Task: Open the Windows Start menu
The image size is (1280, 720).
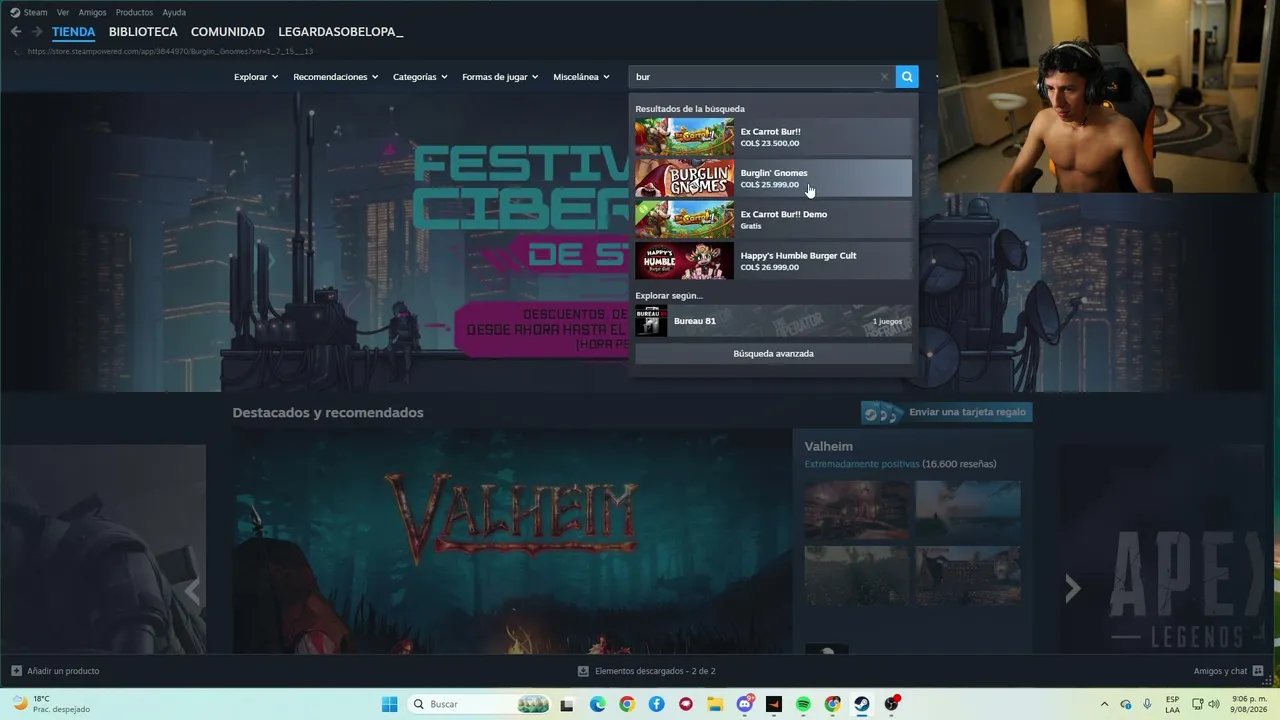Action: click(x=389, y=704)
